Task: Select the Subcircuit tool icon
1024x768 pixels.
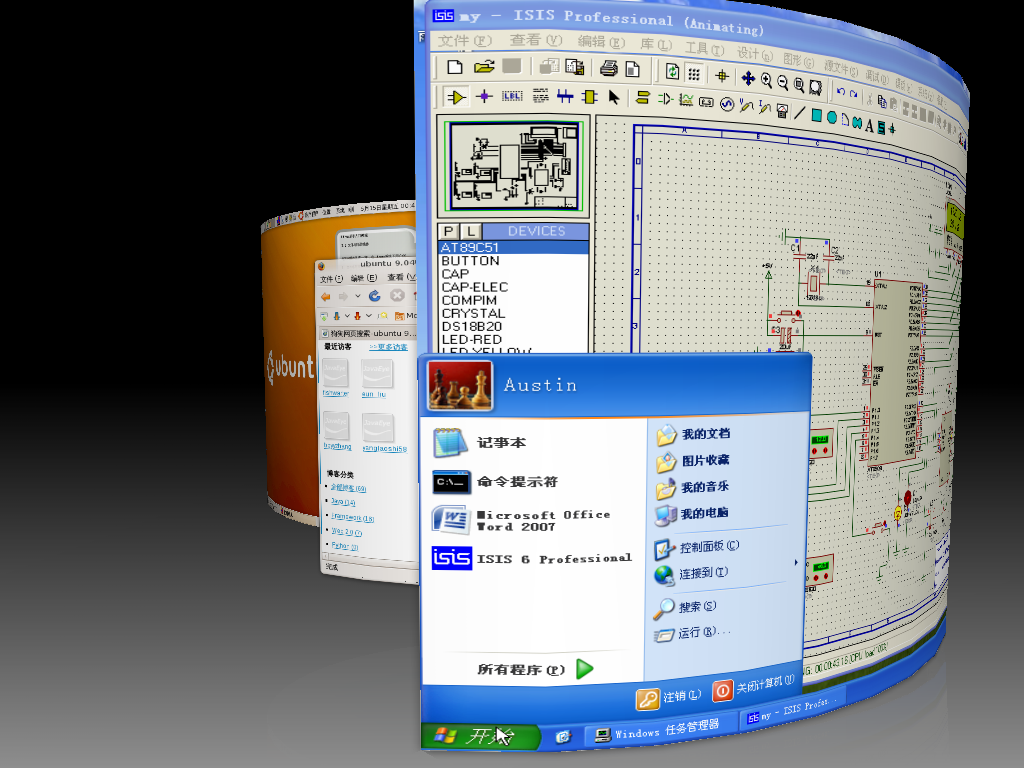Action: [590, 97]
